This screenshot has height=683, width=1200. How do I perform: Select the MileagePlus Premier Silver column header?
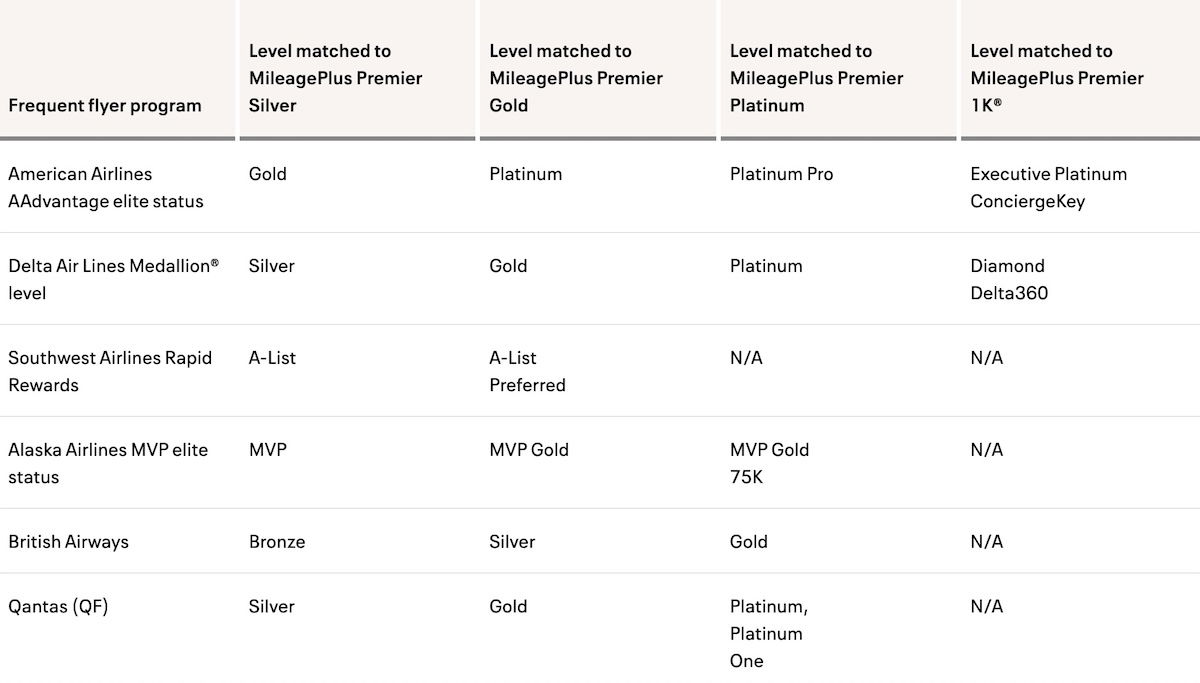click(x=335, y=78)
